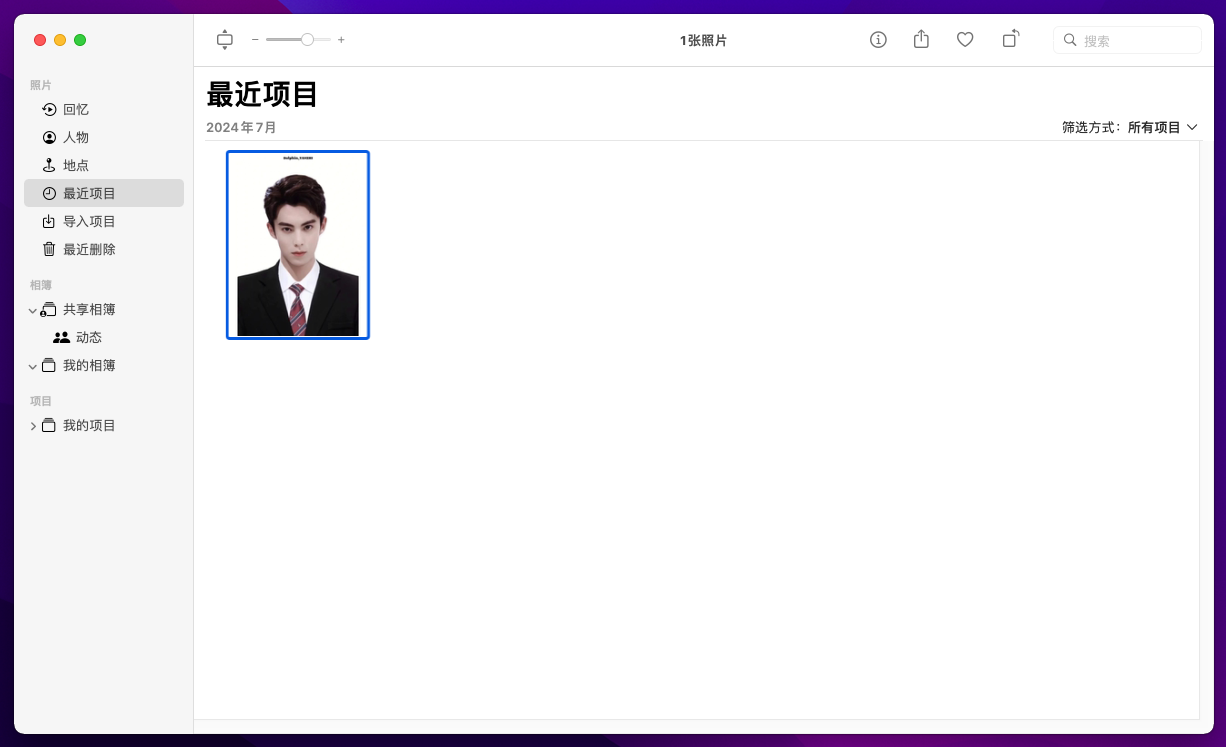Expand the 我的项目 chevron
This screenshot has width=1226, height=747.
33,426
